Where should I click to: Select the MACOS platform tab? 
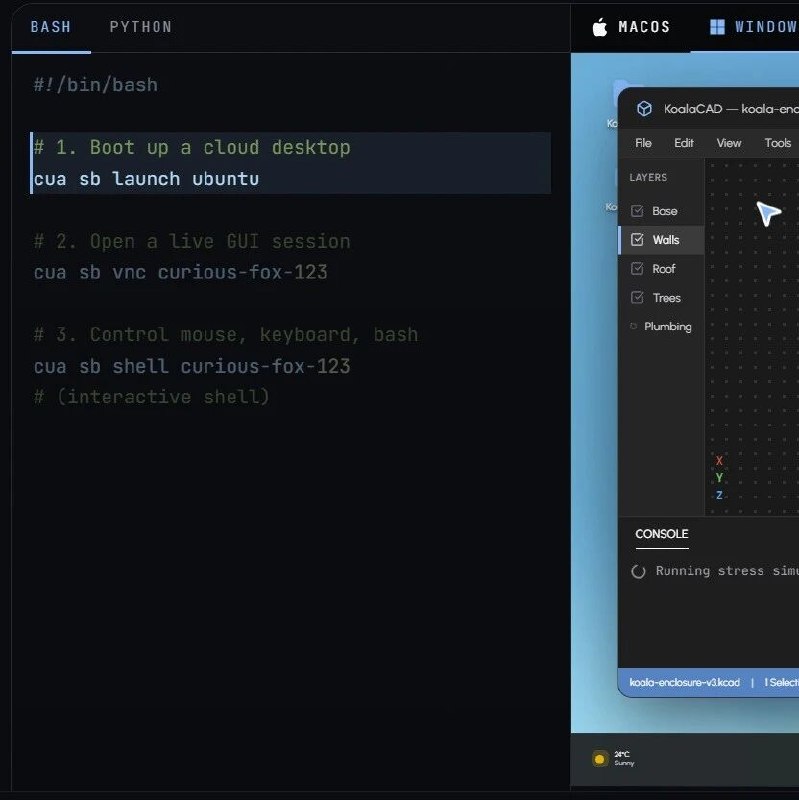[631, 27]
